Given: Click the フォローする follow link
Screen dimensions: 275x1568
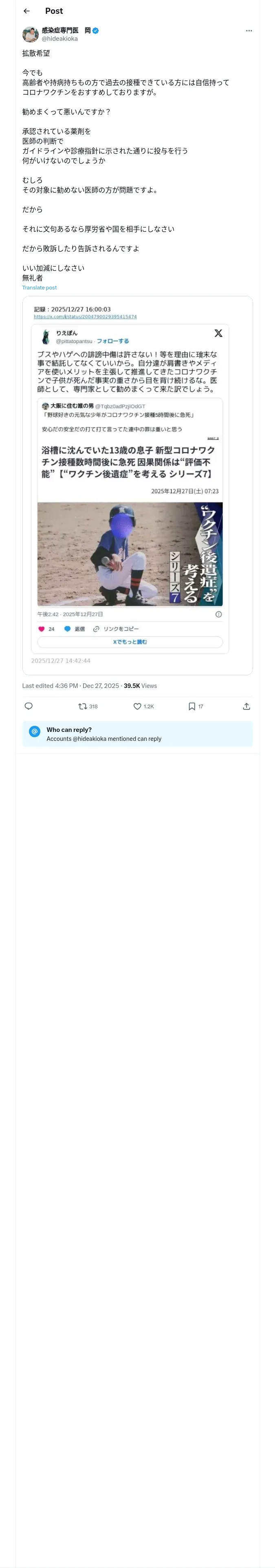Looking at the screenshot, I should pos(113,342).
